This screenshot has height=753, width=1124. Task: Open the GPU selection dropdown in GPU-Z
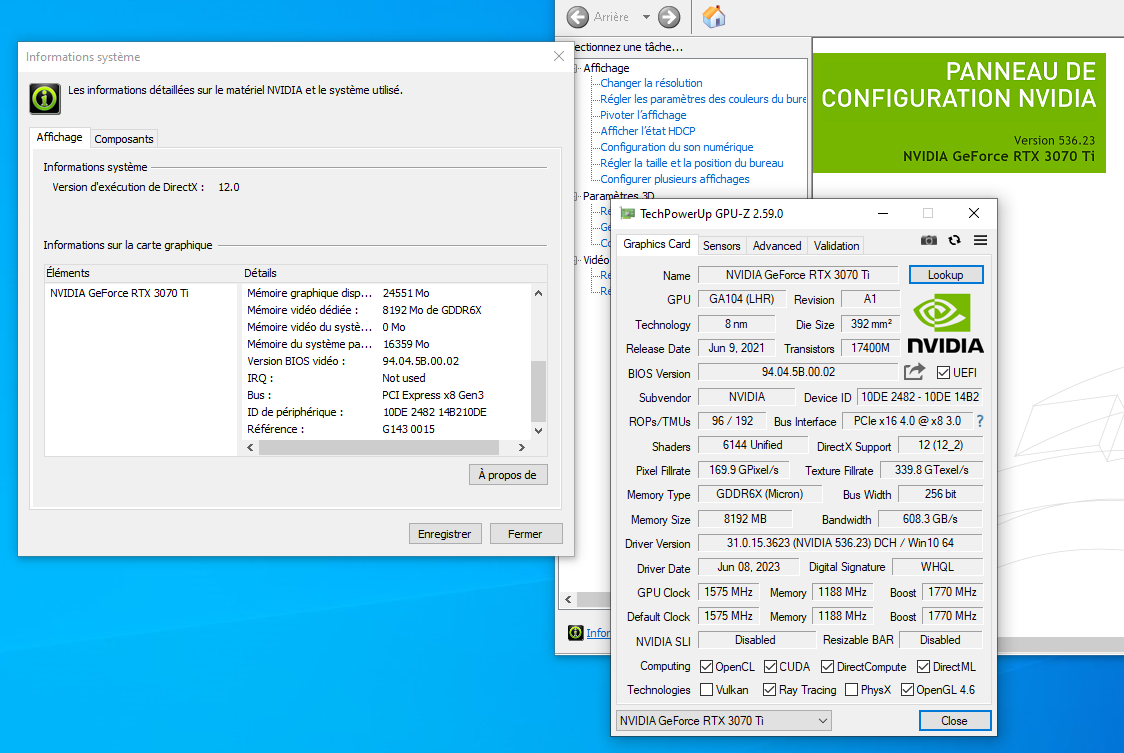(724, 720)
